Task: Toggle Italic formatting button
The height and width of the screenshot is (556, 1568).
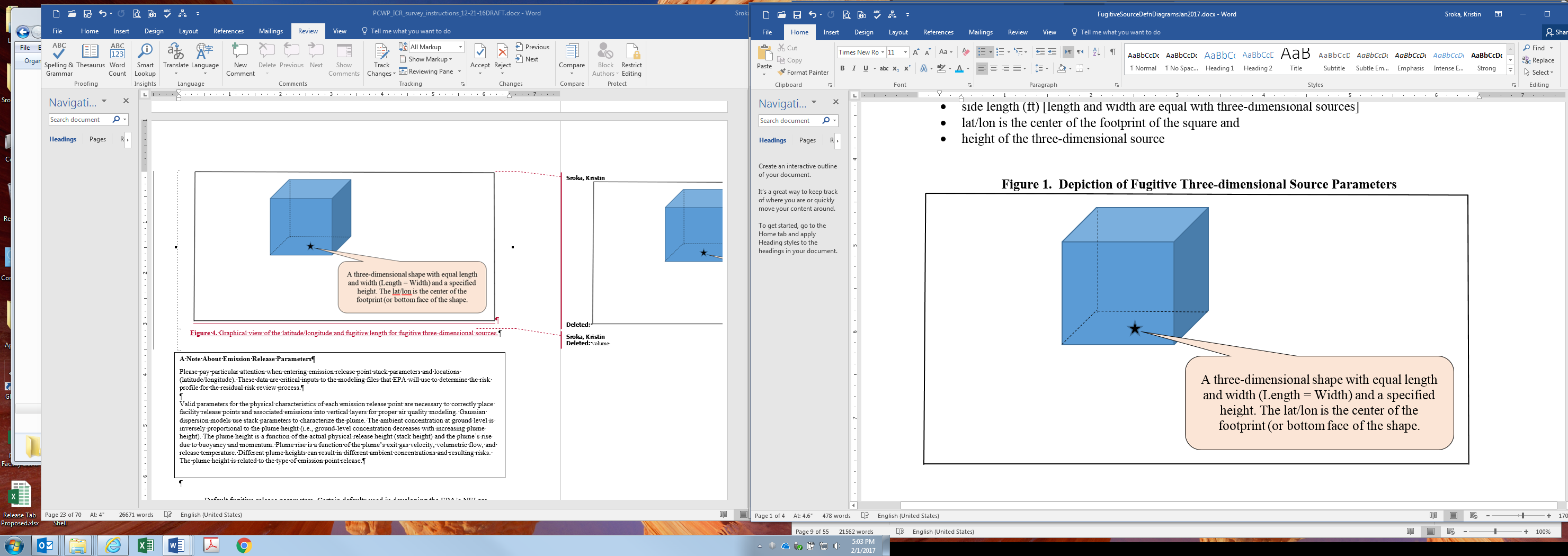Action: 854,69
